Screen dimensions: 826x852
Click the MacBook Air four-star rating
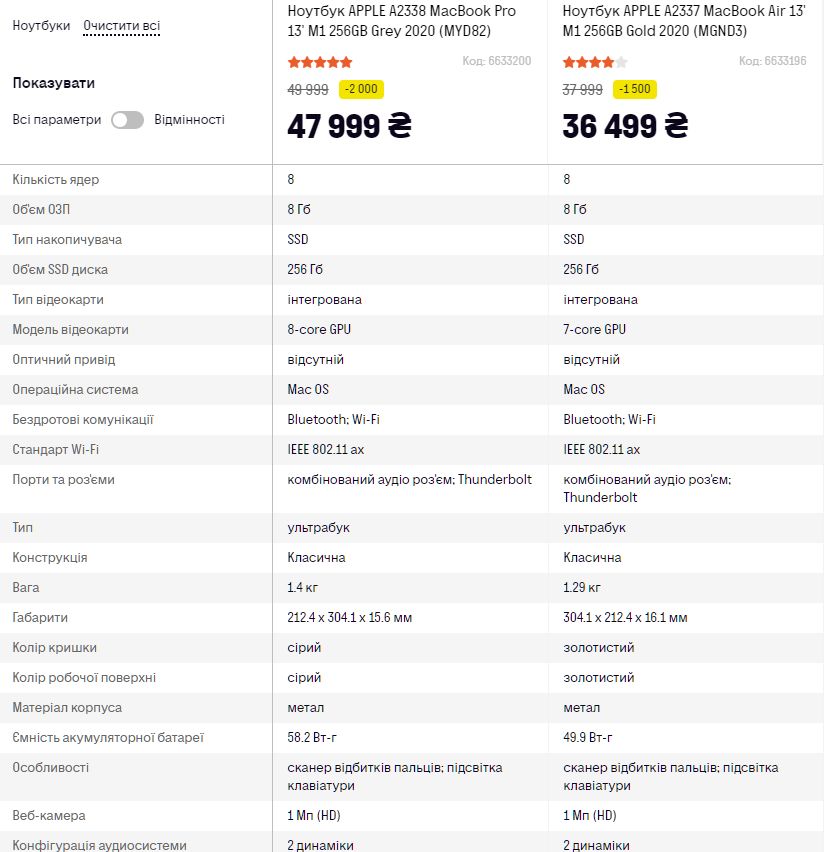pos(595,62)
